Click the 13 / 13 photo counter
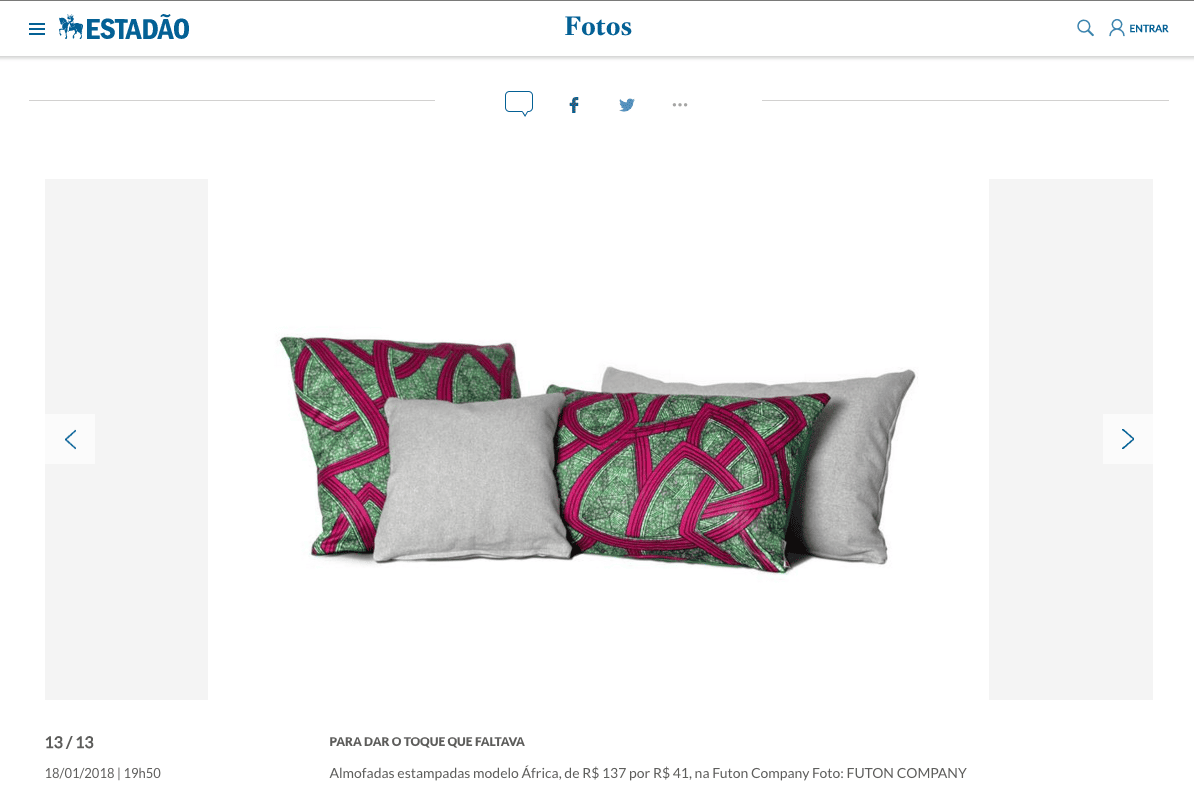The height and width of the screenshot is (809, 1194). [x=69, y=742]
